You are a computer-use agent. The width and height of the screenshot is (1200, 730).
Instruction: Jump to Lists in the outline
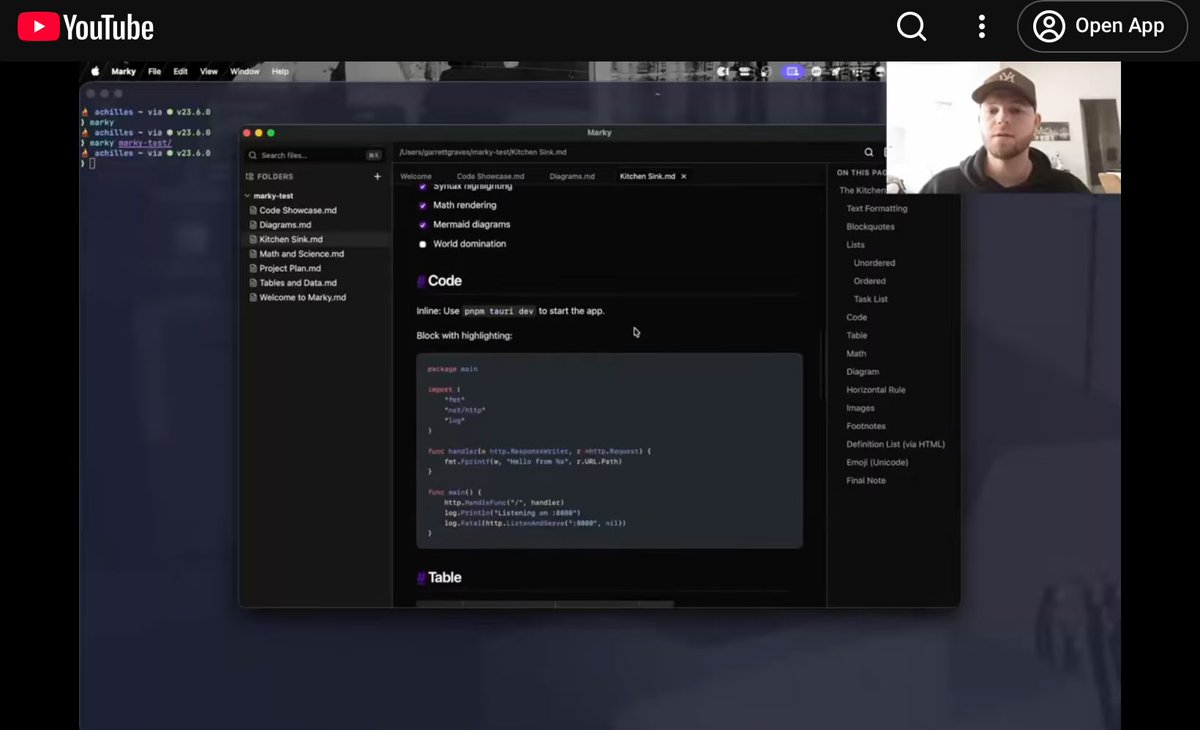pyautogui.click(x=856, y=245)
